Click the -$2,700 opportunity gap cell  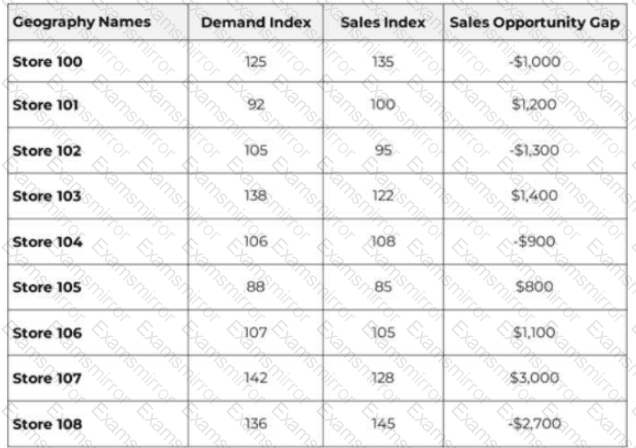(x=535, y=424)
